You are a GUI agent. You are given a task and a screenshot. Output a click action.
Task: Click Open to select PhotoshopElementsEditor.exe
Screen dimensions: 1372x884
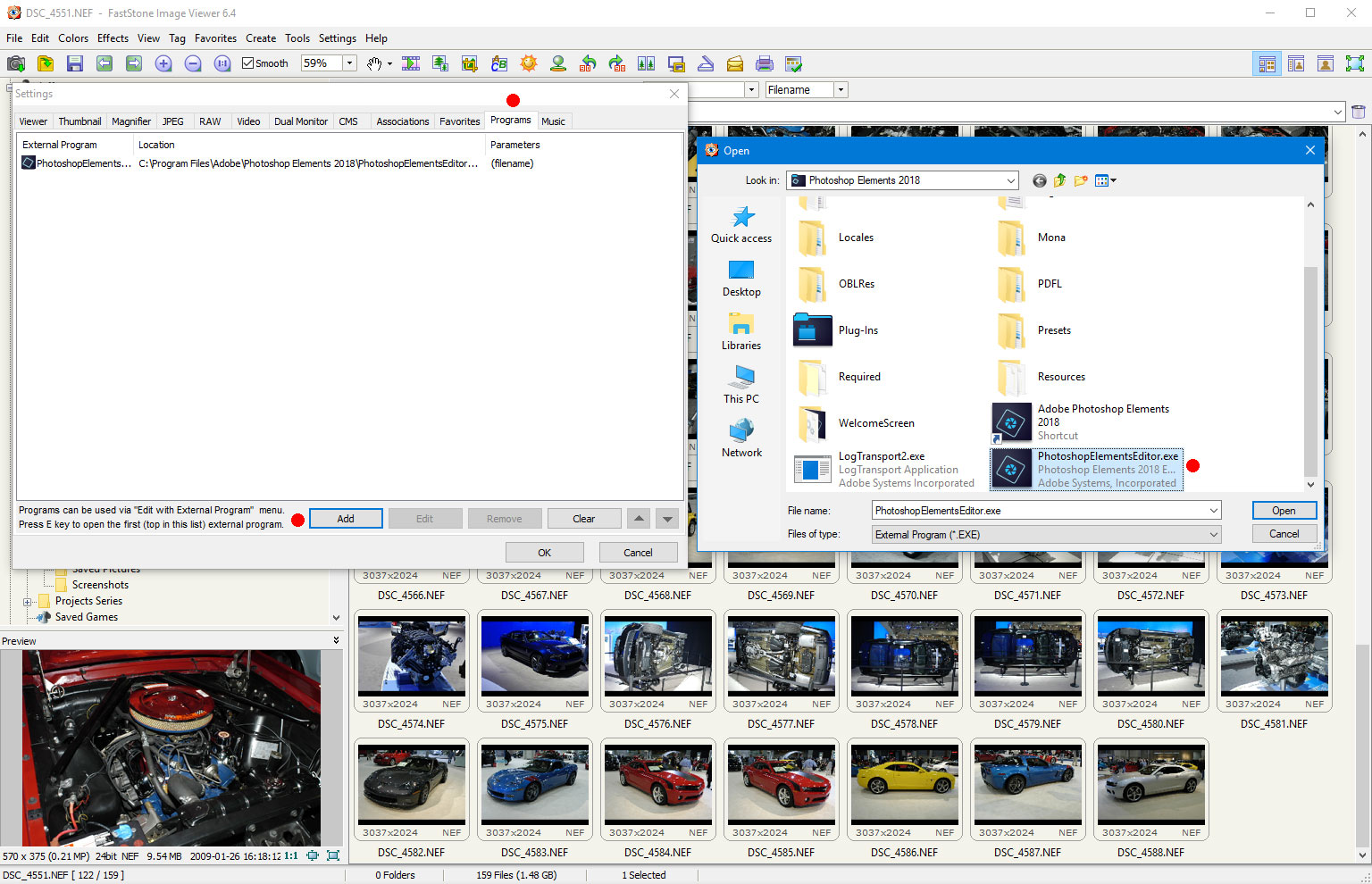[1284, 510]
